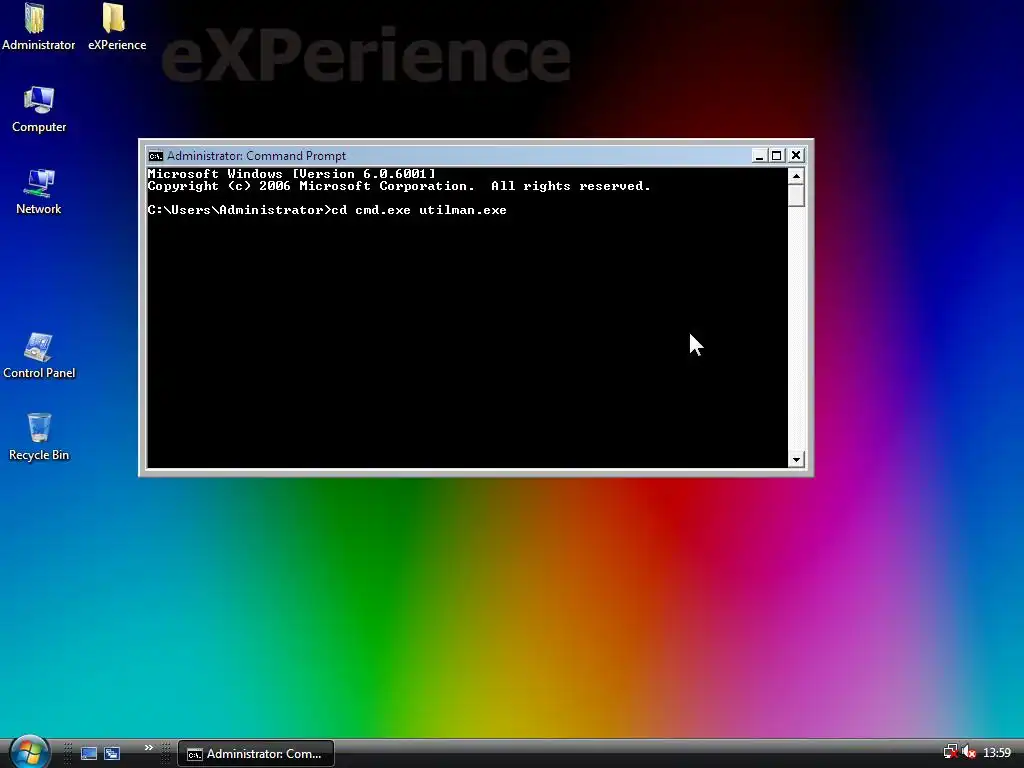The image size is (1024, 768).
Task: Expand quick launch overflow chevron
Action: (149, 748)
